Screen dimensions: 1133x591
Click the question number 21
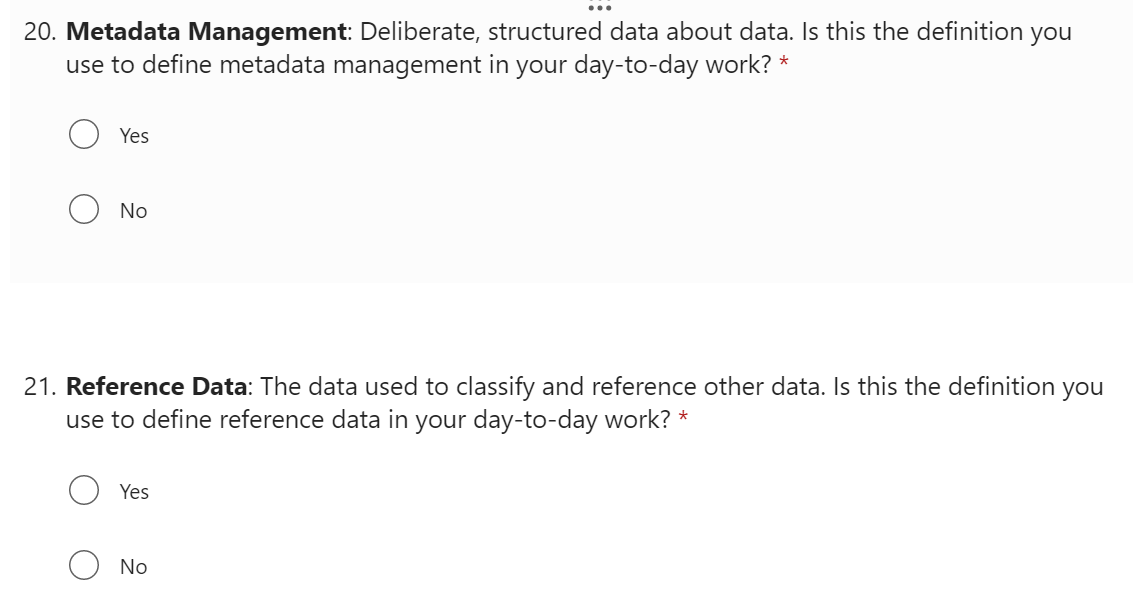coord(39,387)
